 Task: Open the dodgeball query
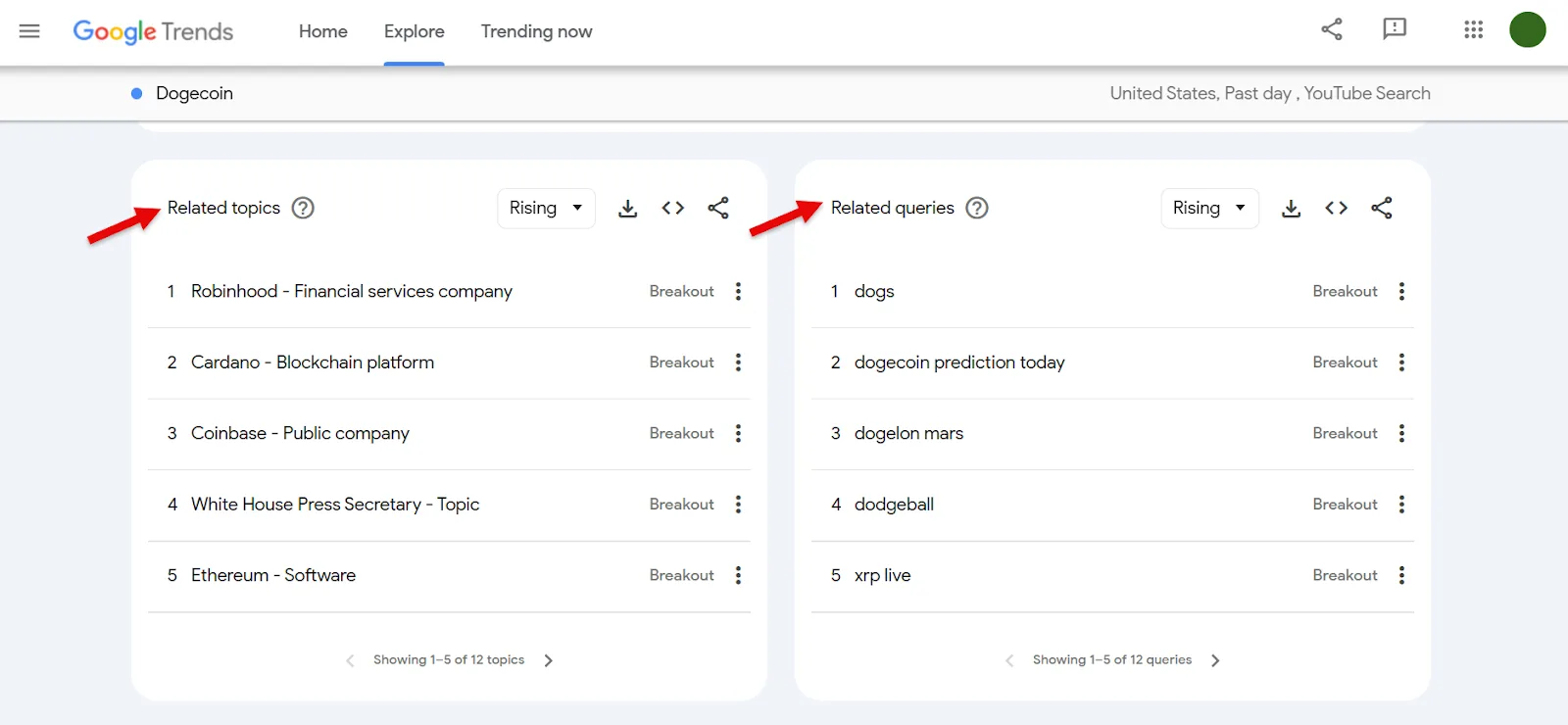894,505
